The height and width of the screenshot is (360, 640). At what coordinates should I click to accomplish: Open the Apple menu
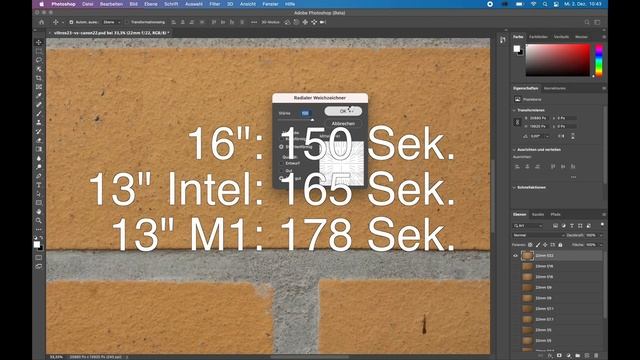tap(41, 4)
